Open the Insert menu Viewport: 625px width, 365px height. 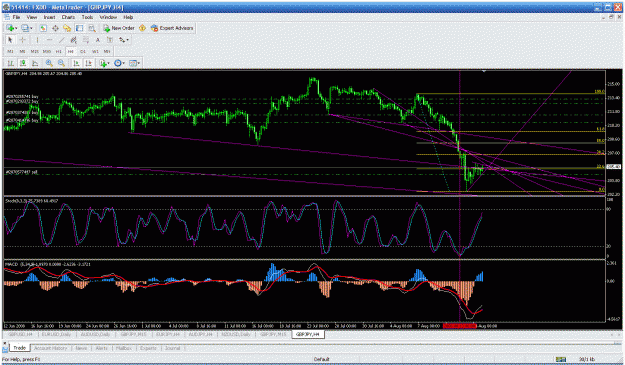click(49, 17)
